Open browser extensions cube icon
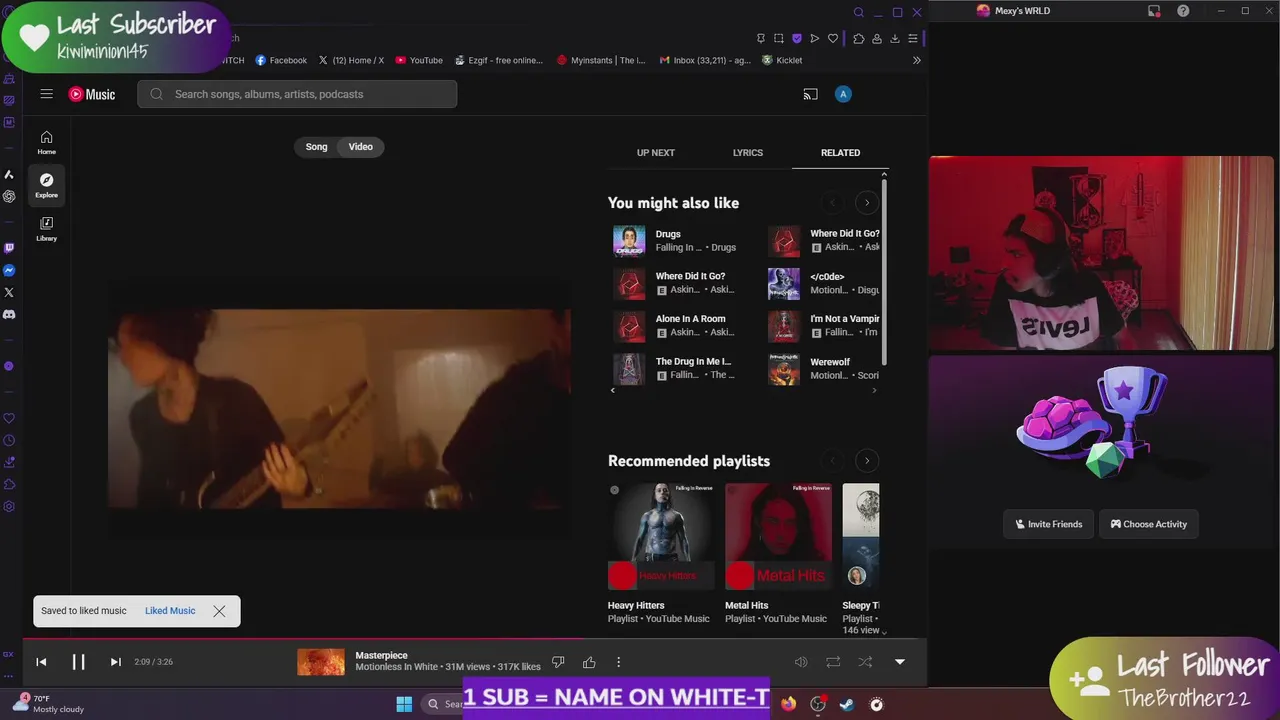 click(859, 38)
